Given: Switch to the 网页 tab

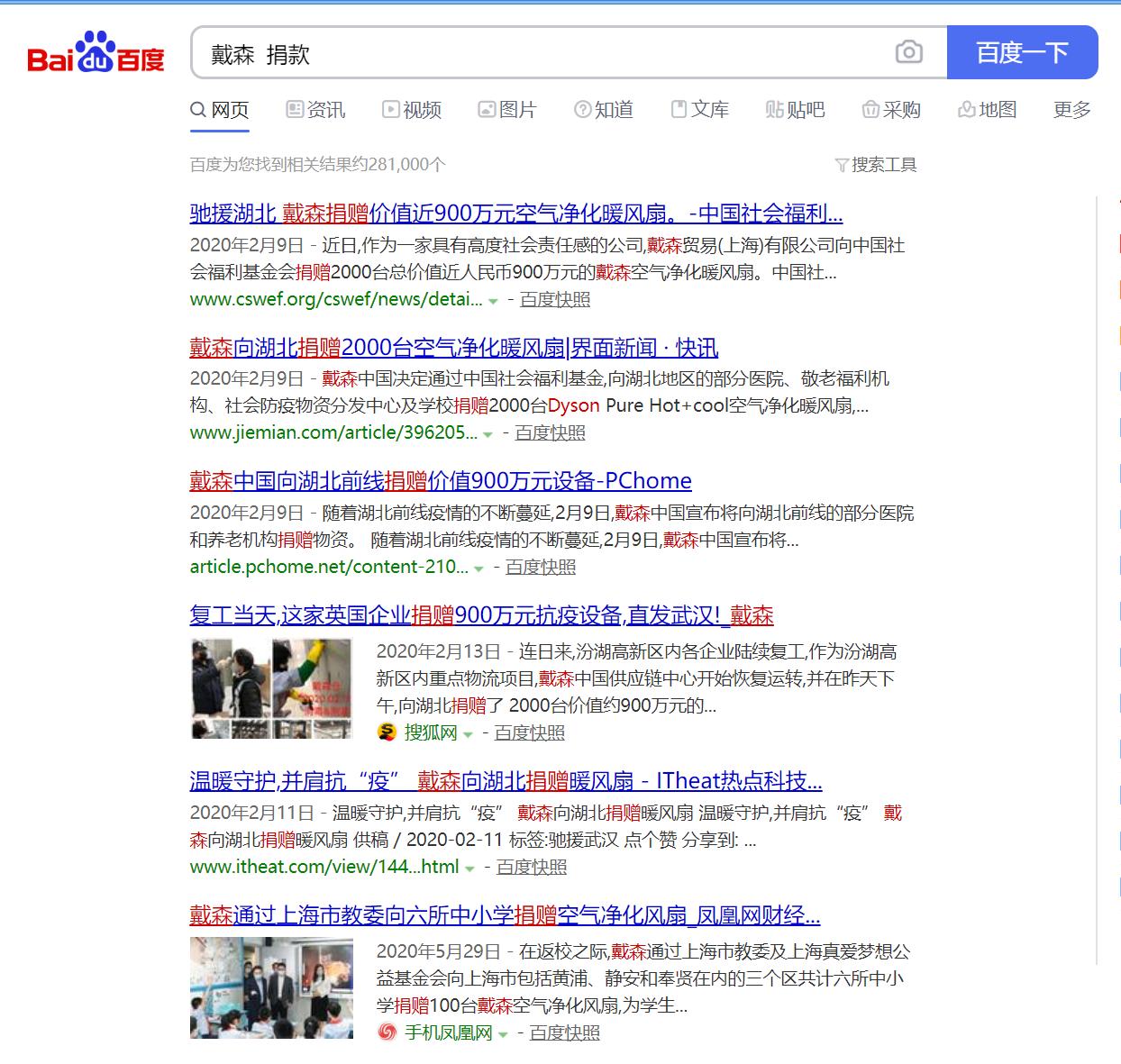Looking at the screenshot, I should point(219,109).
